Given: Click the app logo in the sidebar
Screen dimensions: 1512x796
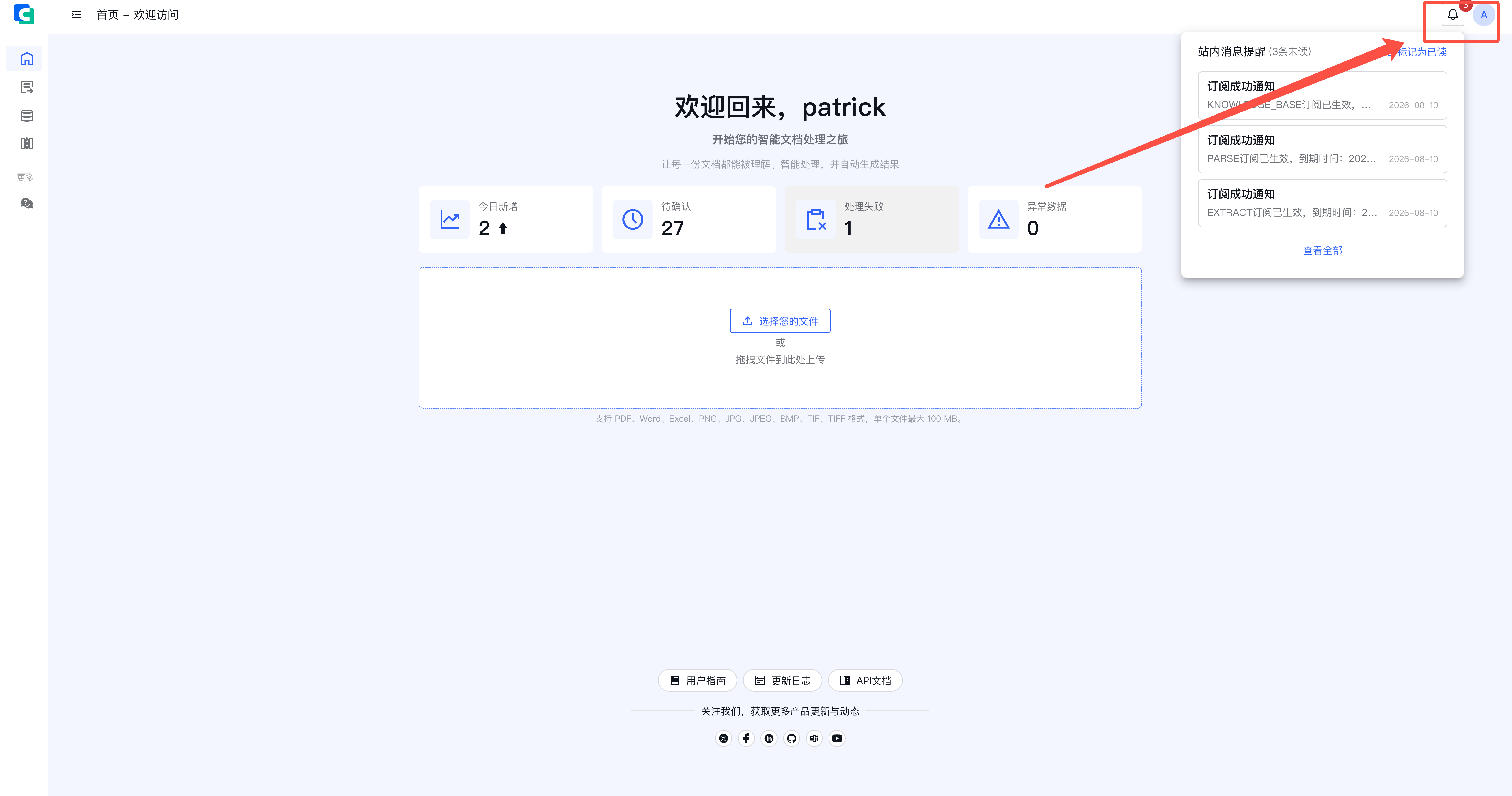Looking at the screenshot, I should pyautogui.click(x=24, y=14).
